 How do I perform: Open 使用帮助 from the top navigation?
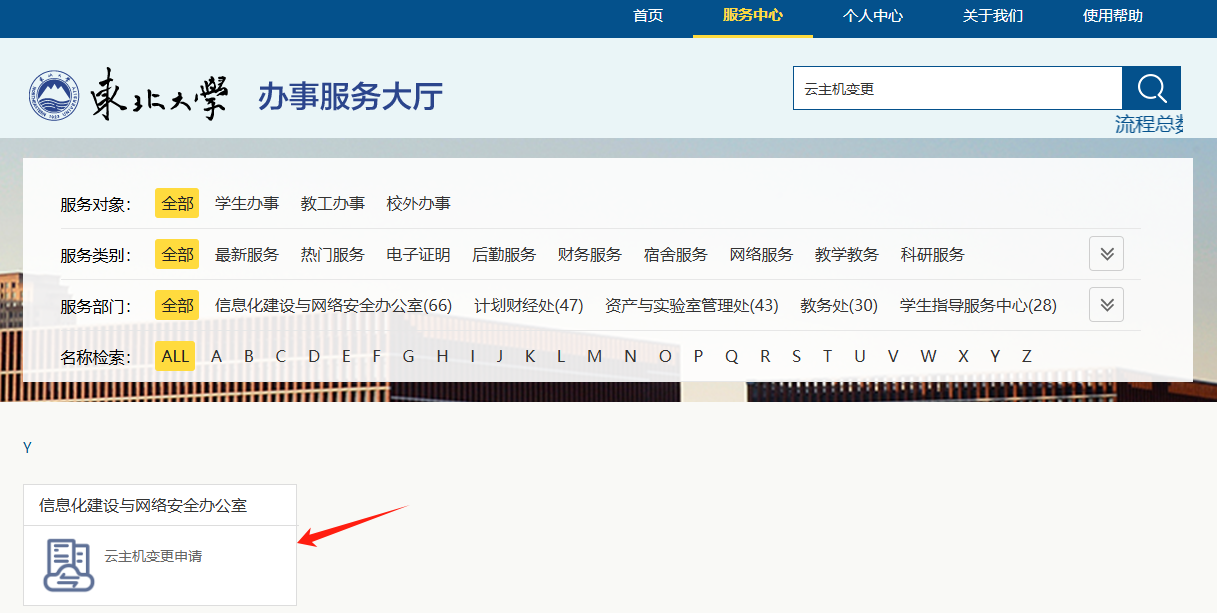[x=1112, y=16]
